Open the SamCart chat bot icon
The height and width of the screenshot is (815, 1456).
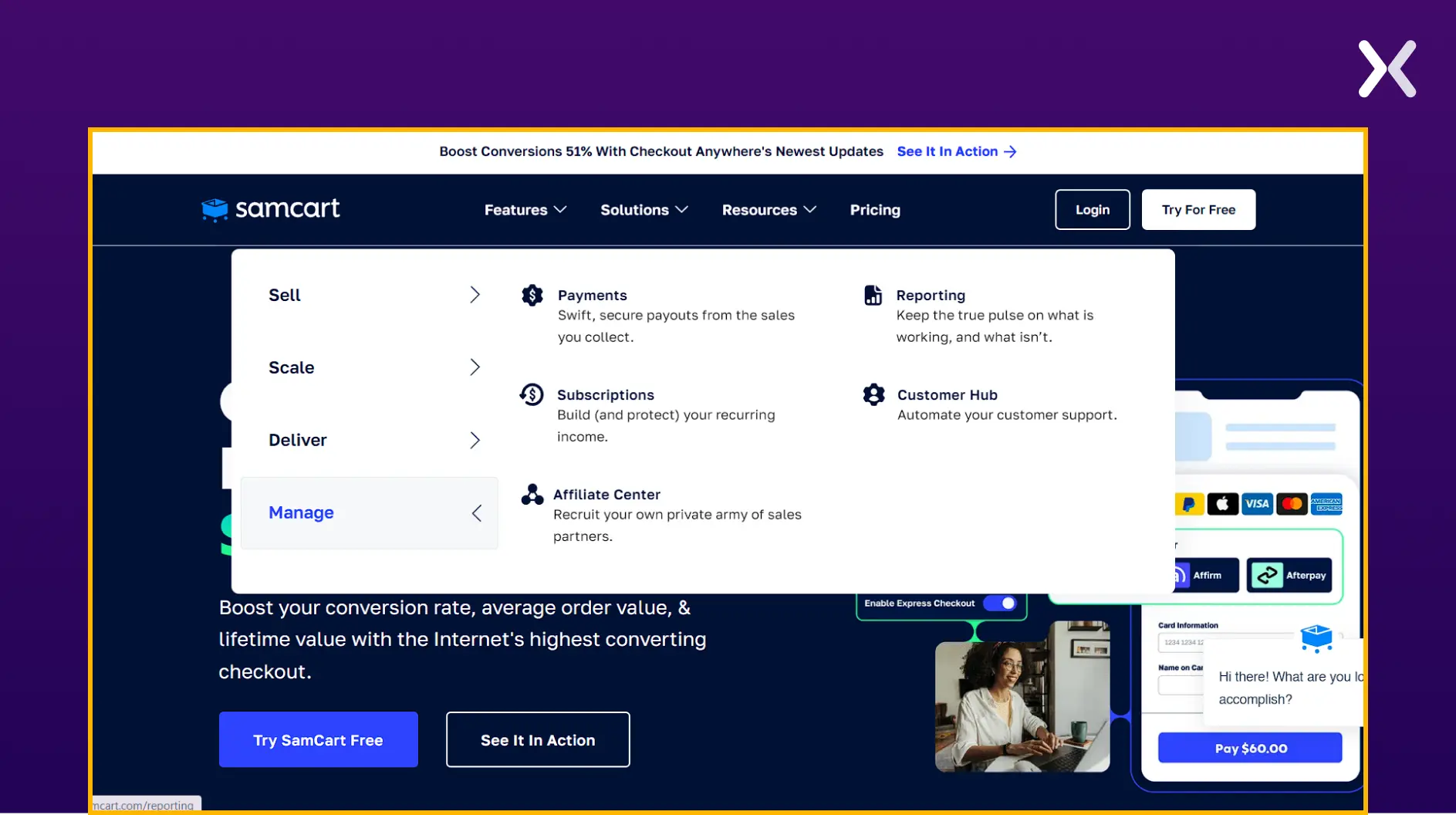[x=1316, y=638]
